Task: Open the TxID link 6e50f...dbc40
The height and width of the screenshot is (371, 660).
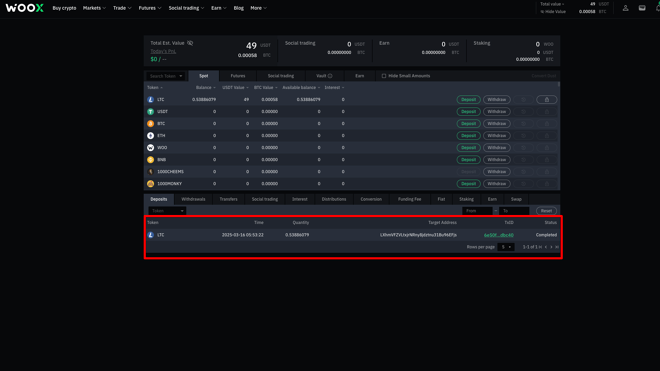Action: coord(498,235)
